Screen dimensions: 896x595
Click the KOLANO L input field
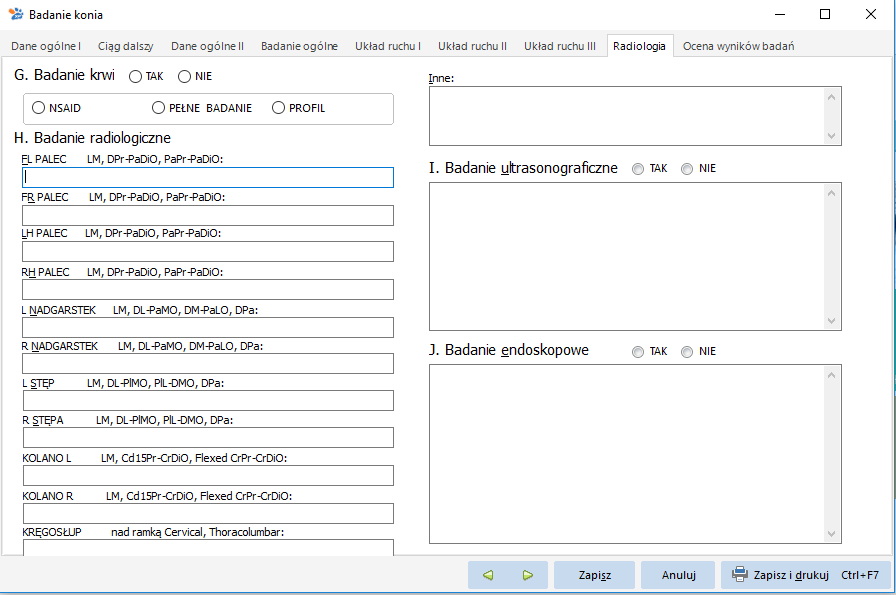[x=209, y=476]
